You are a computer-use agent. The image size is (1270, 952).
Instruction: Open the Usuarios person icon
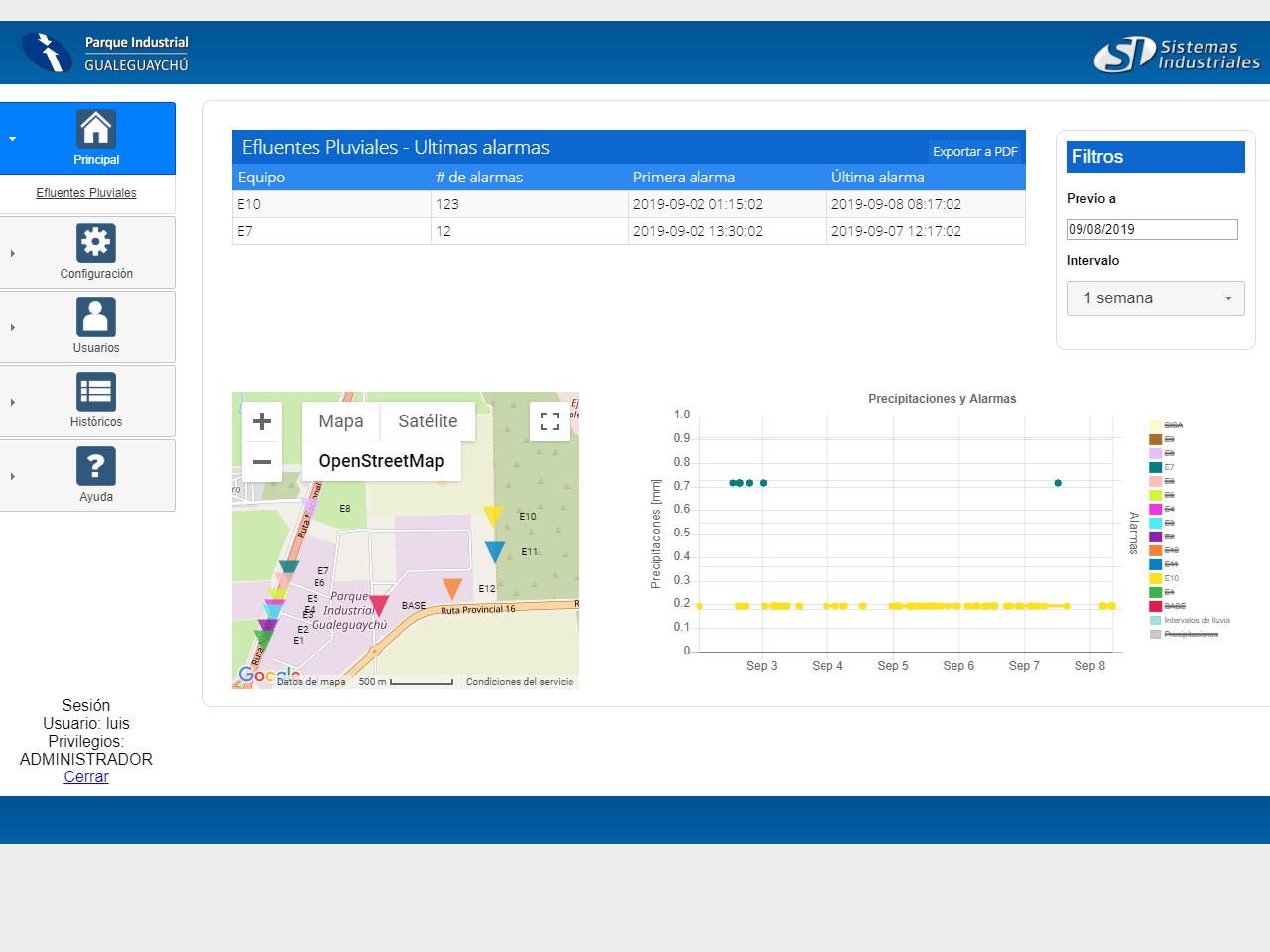click(96, 317)
